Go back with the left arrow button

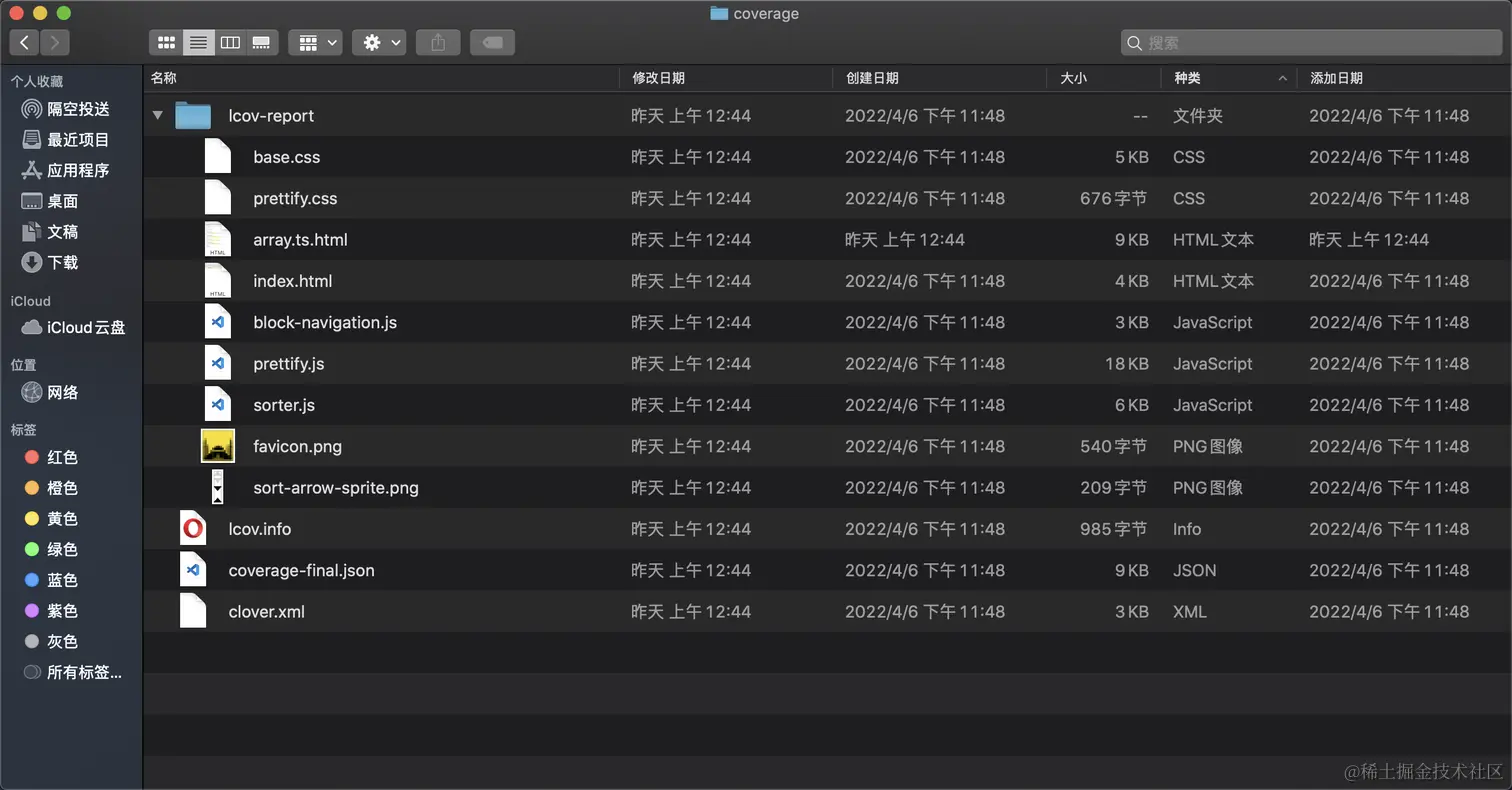tap(25, 42)
